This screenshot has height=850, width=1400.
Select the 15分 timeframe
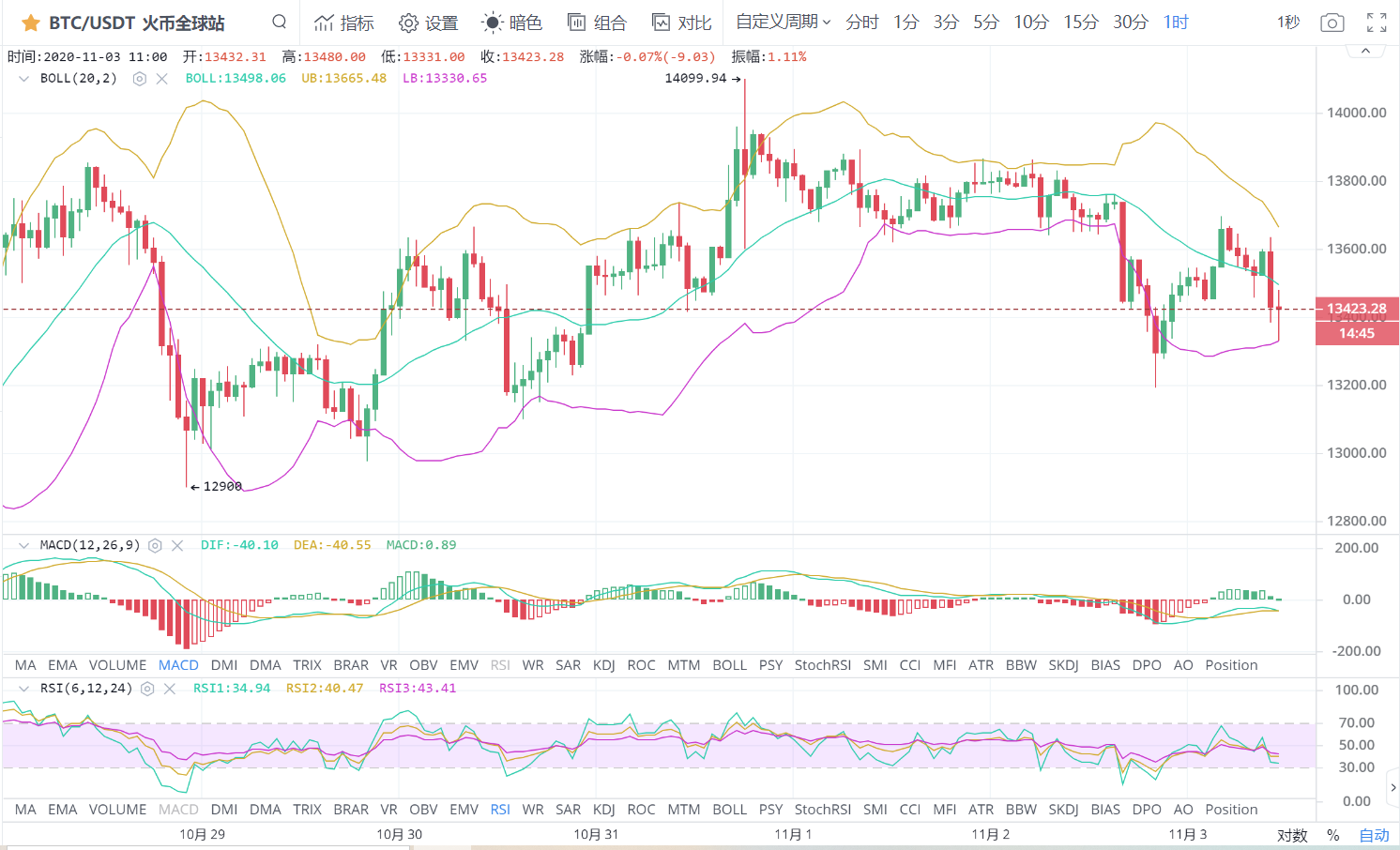click(1080, 22)
